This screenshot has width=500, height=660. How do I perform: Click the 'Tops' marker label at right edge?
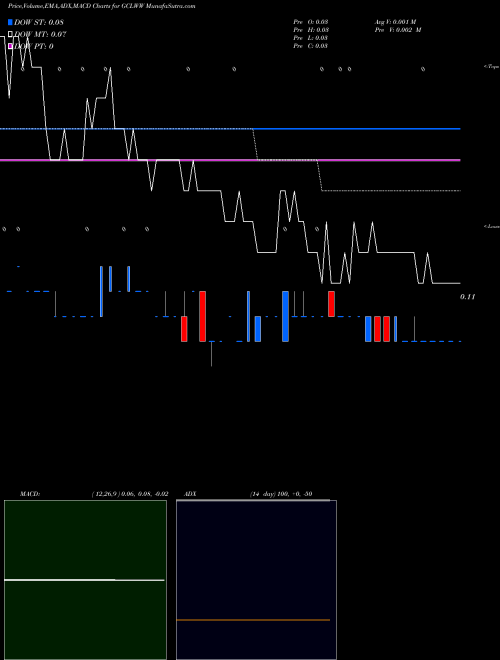coord(492,67)
